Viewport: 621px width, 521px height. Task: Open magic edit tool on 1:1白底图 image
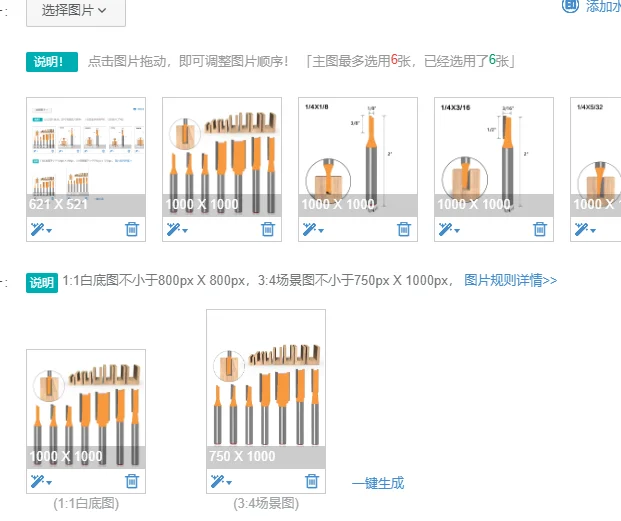click(x=37, y=481)
